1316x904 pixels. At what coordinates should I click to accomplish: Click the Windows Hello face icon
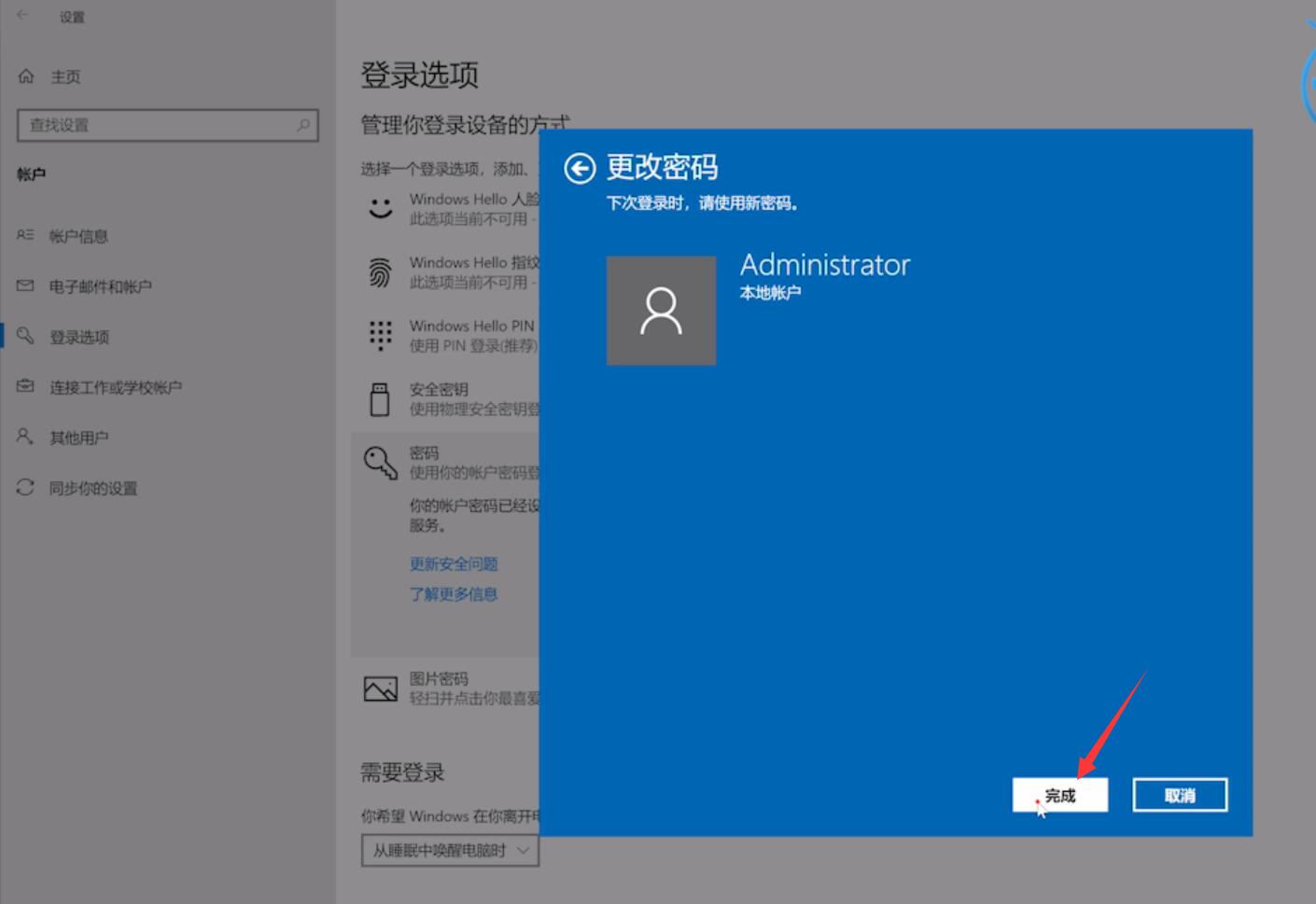click(x=380, y=208)
